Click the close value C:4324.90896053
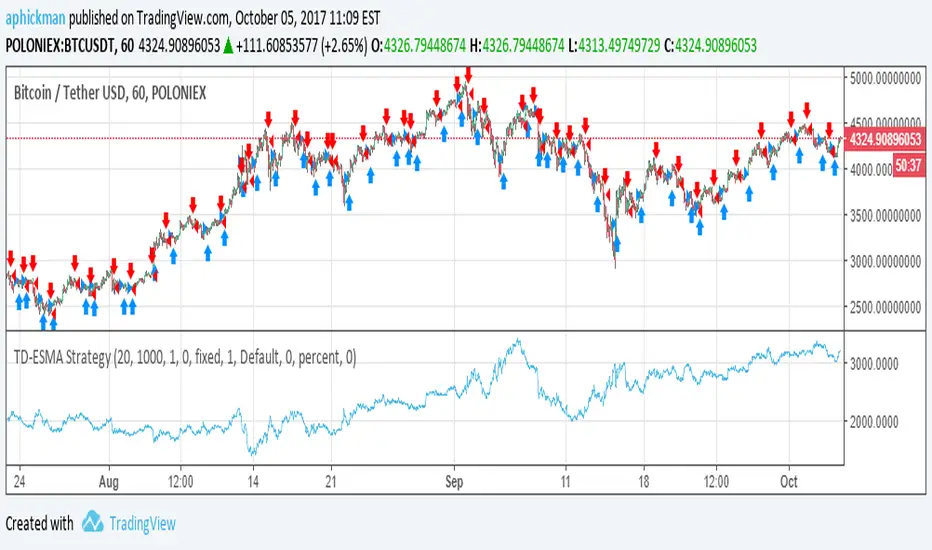The height and width of the screenshot is (550, 932). point(710,46)
